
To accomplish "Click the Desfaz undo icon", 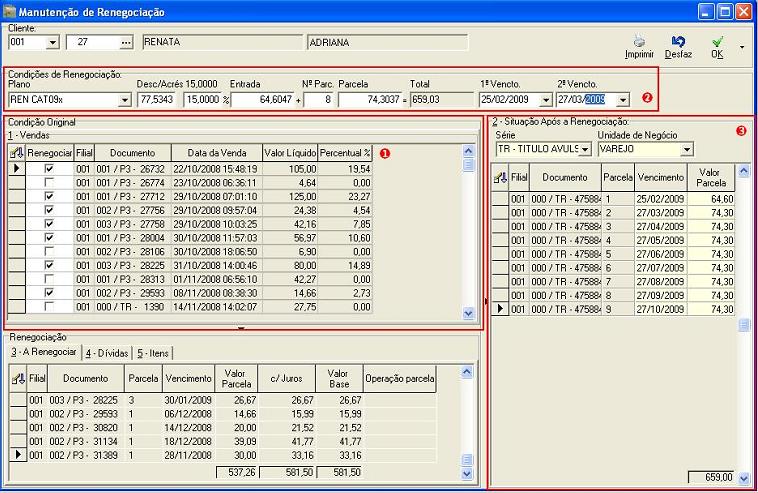I will [x=678, y=41].
